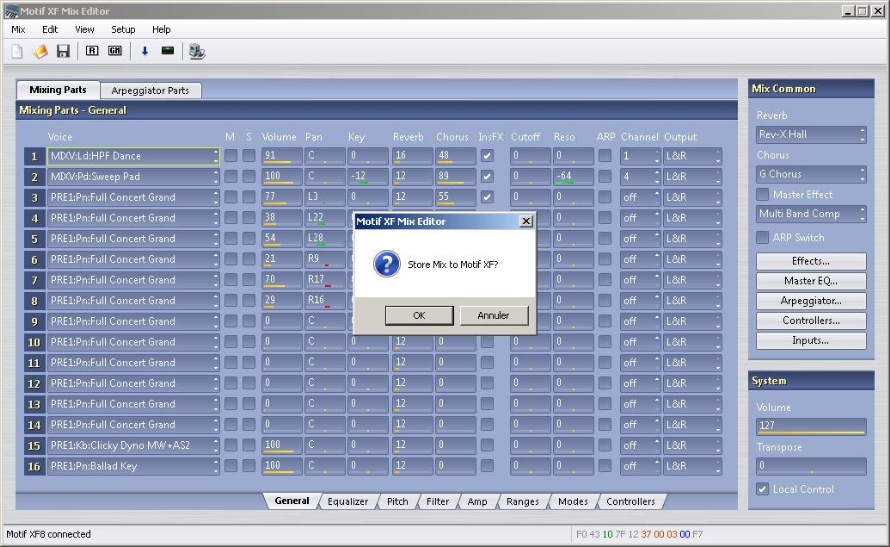Uncheck InsFX for part 3

[x=487, y=197]
